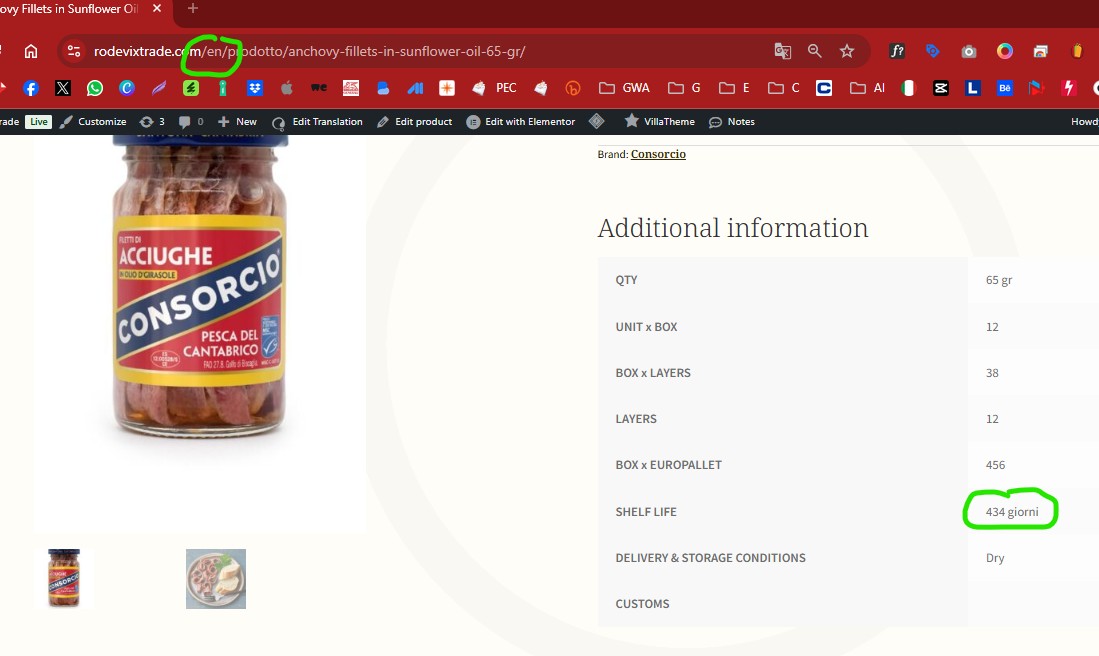This screenshot has height=656, width=1099.
Task: Click the '65 gr' QTY value
Action: [999, 280]
